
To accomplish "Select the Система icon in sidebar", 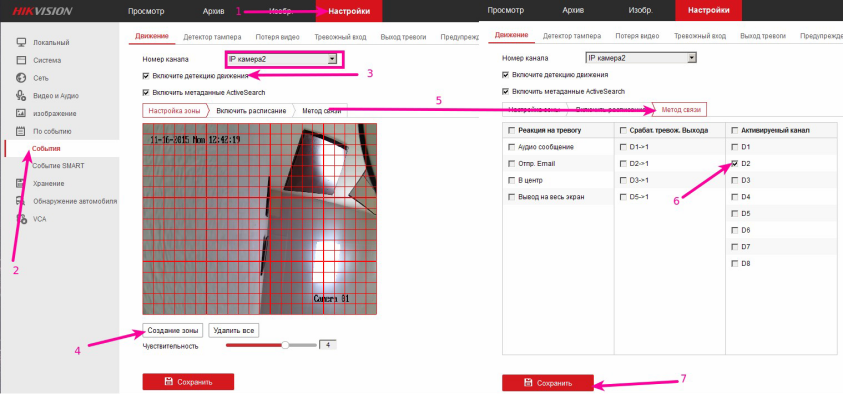I will point(22,60).
